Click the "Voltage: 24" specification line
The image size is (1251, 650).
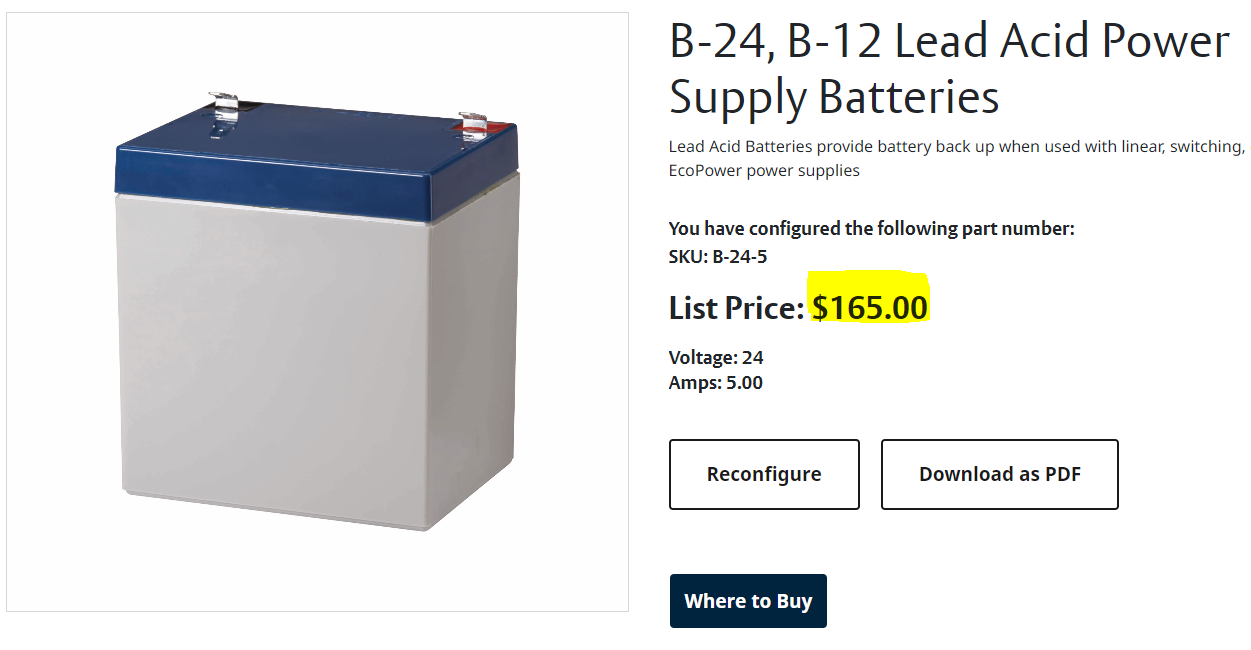715,357
